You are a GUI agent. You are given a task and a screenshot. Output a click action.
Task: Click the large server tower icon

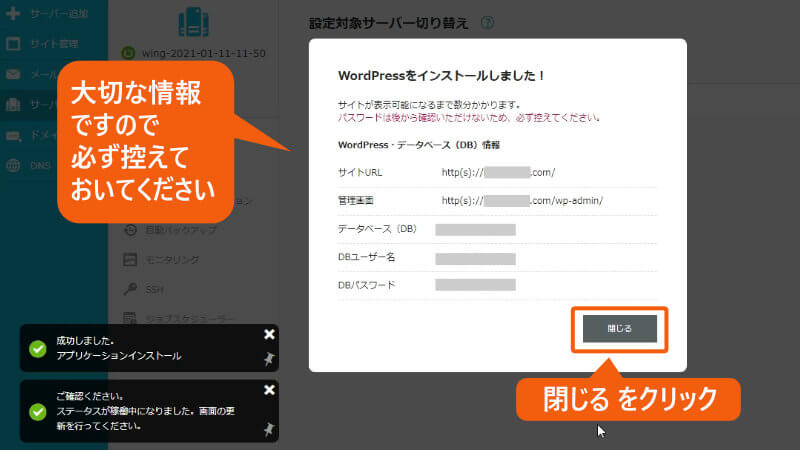pyautogui.click(x=193, y=21)
